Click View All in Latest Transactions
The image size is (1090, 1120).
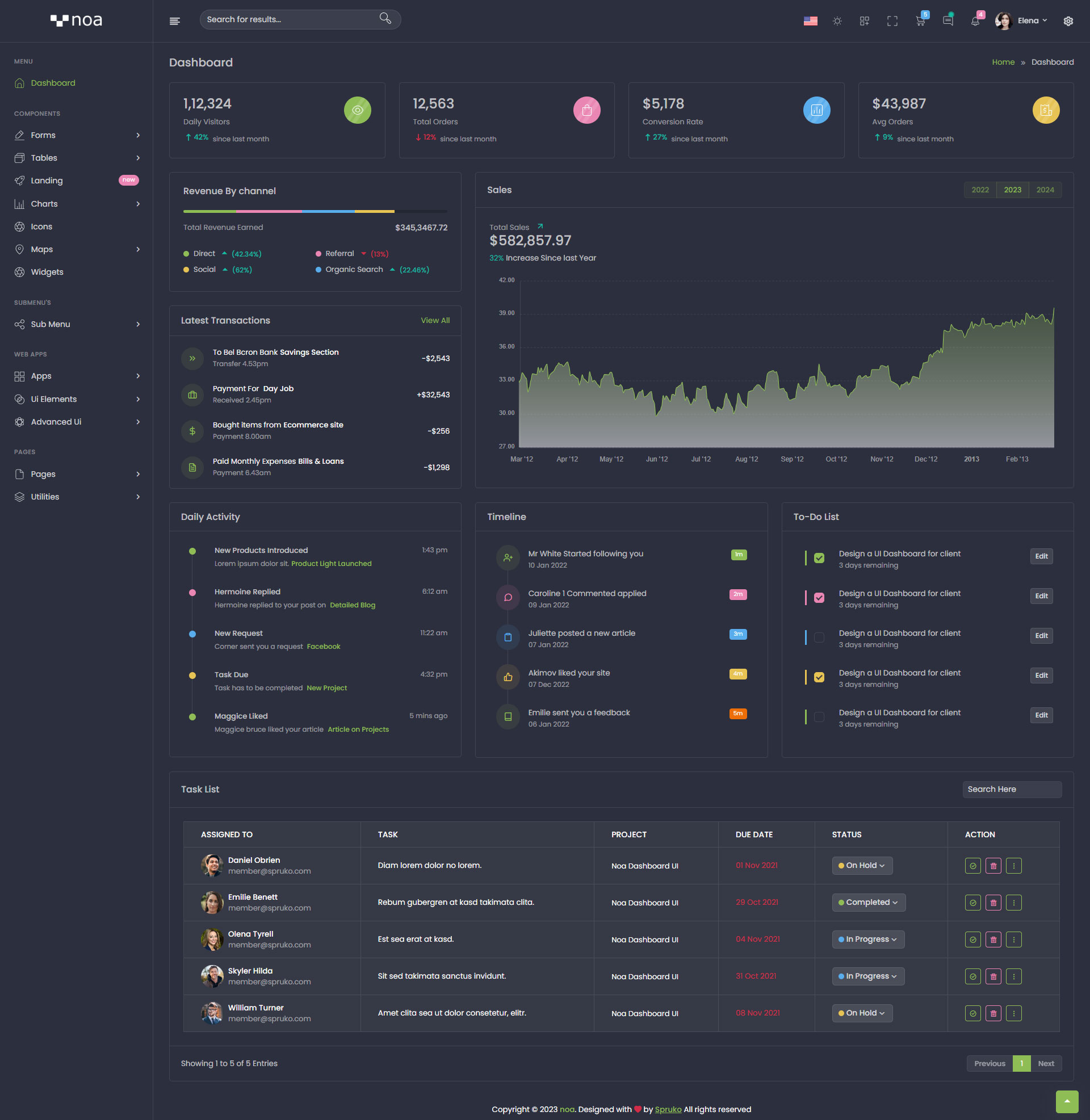(x=434, y=321)
